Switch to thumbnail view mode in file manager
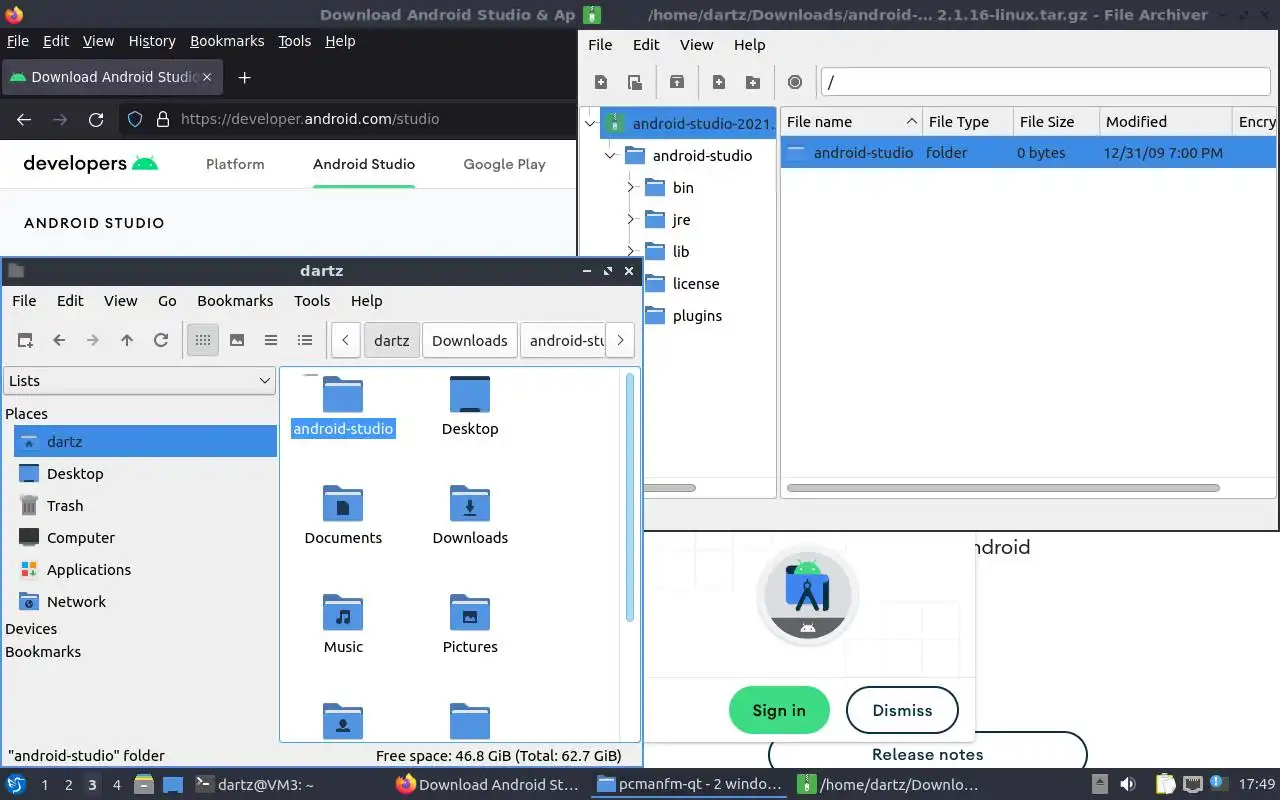Viewport: 1280px width, 800px height. tap(237, 340)
